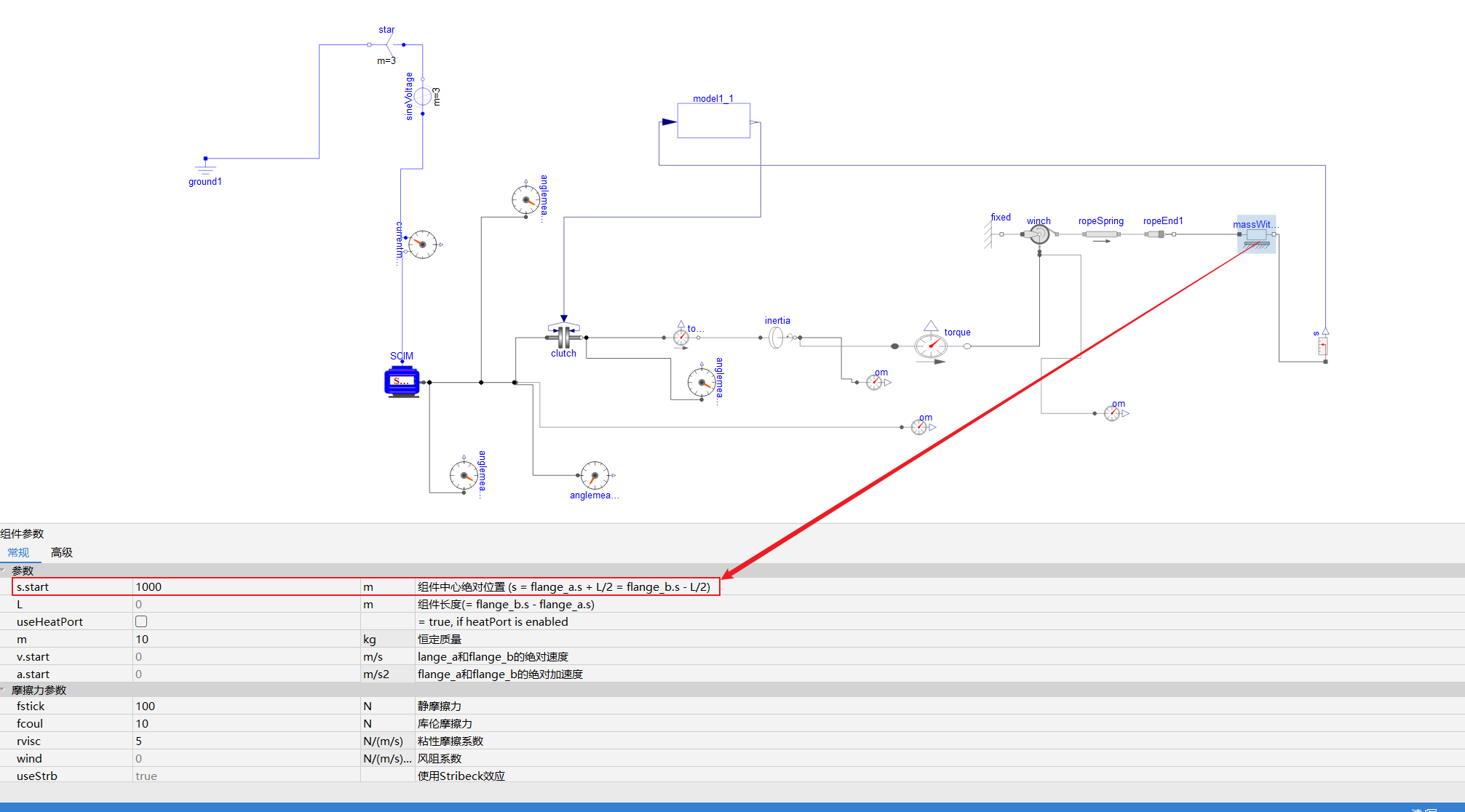Select the om speed sensor below the winch

point(1112,413)
